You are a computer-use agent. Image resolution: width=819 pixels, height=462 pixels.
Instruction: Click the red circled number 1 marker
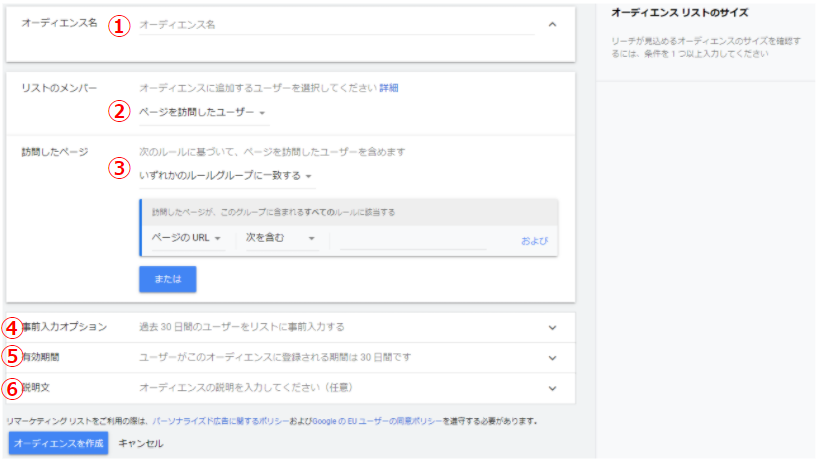click(x=120, y=26)
